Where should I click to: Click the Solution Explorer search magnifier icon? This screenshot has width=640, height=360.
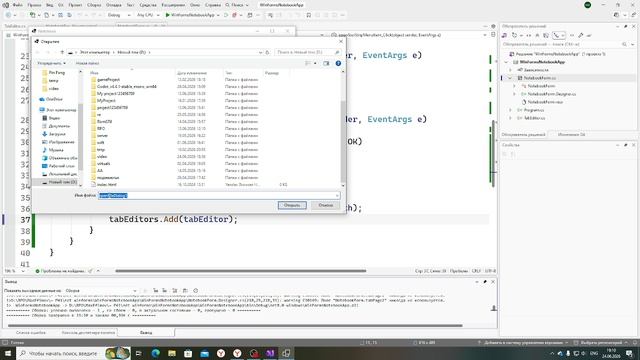[x=624, y=44]
